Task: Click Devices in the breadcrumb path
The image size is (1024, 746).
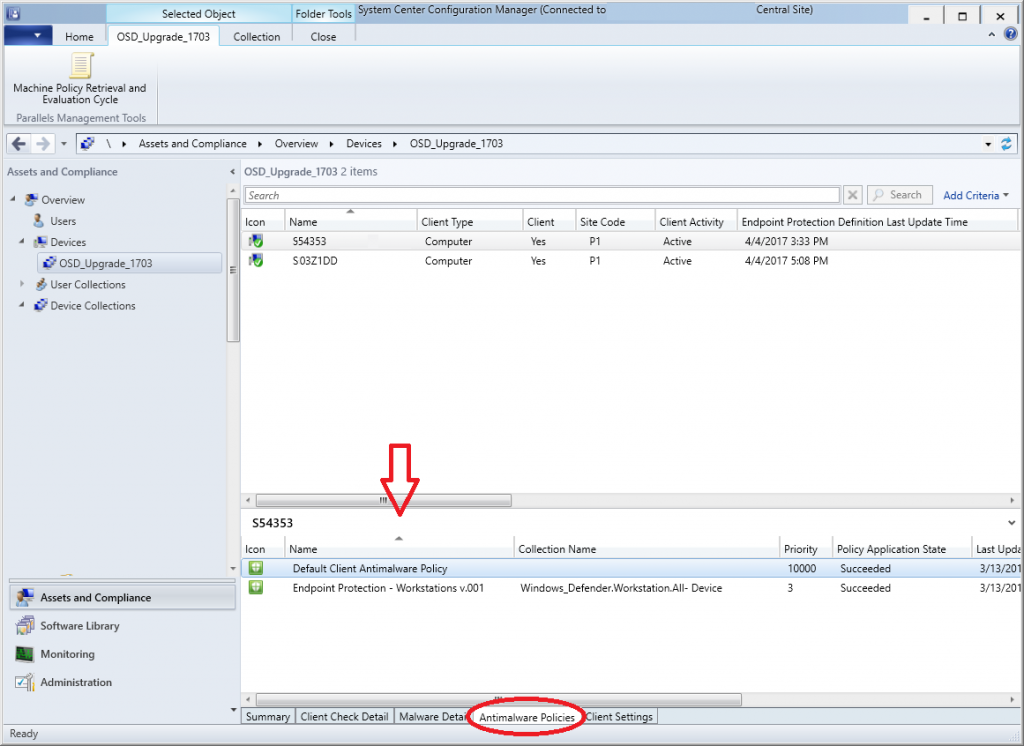Action: (364, 144)
